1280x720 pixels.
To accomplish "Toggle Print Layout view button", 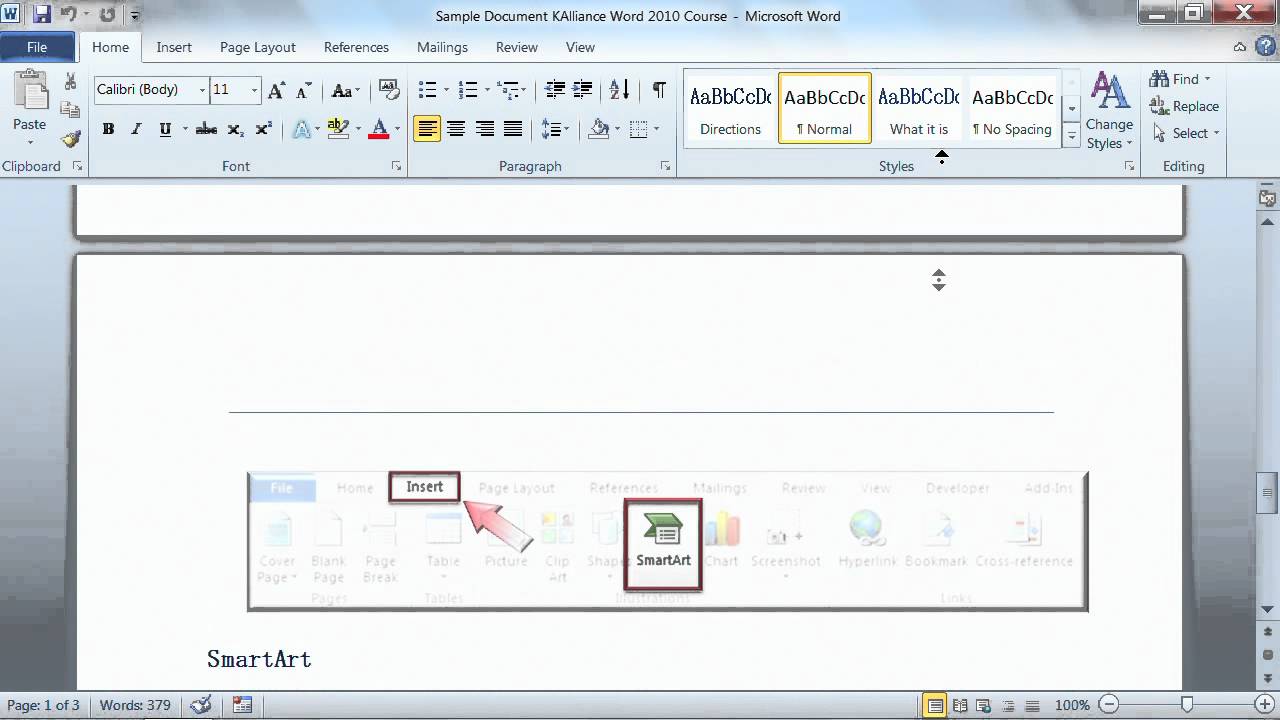I will pyautogui.click(x=935, y=706).
